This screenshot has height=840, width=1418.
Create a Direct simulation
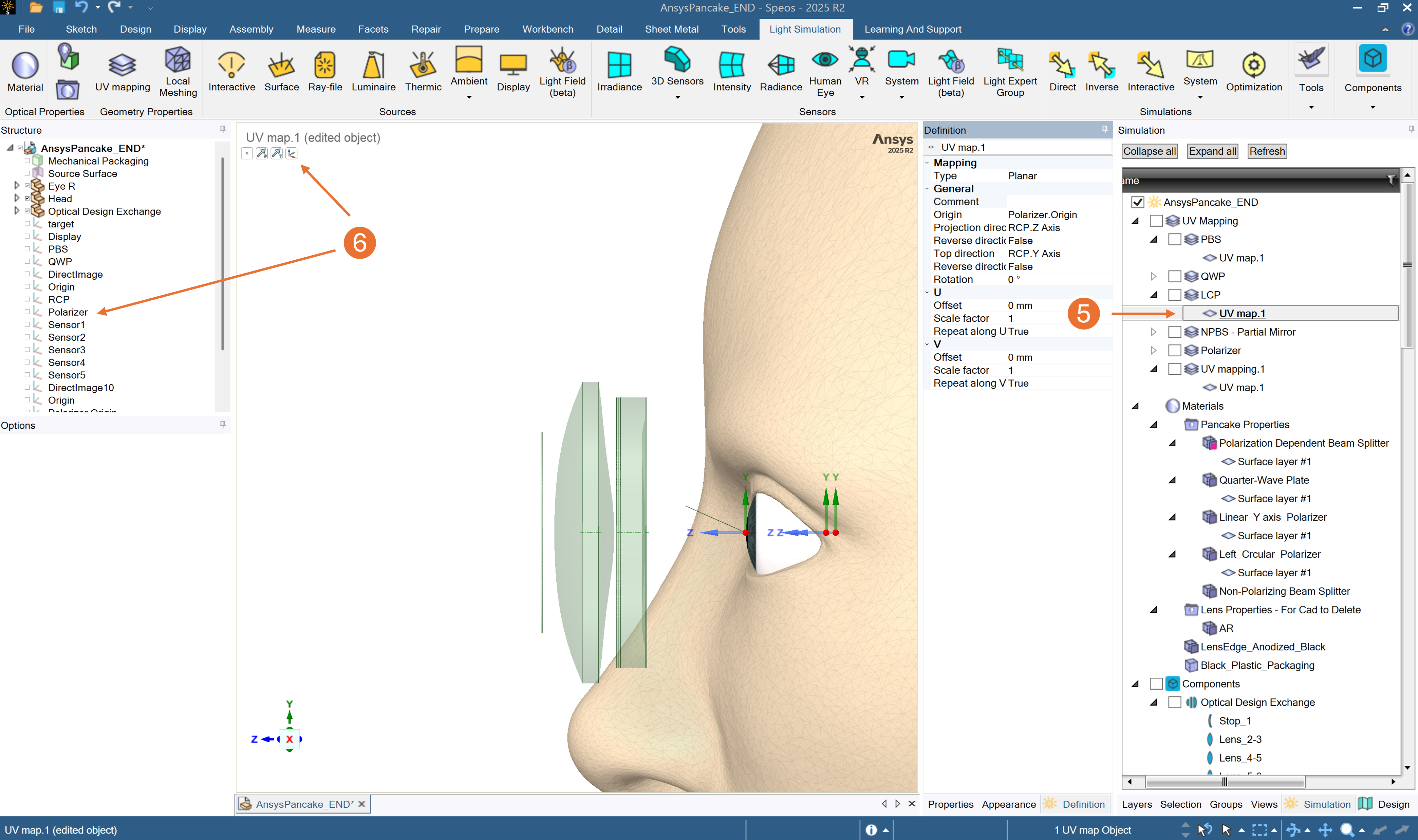click(x=1062, y=71)
